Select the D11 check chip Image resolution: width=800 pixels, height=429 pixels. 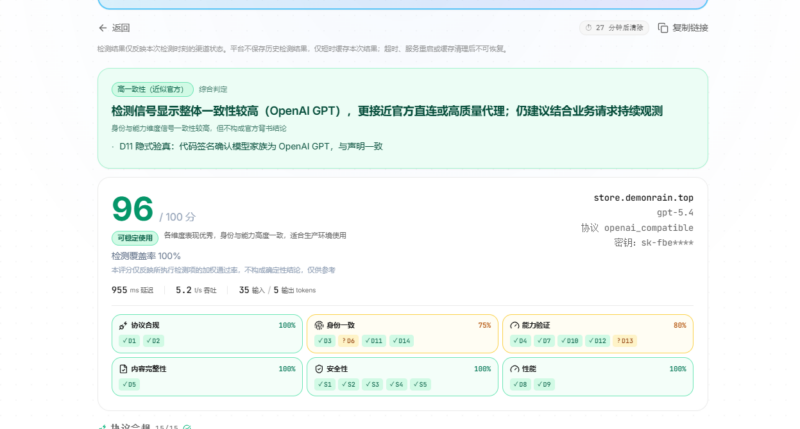click(x=374, y=341)
